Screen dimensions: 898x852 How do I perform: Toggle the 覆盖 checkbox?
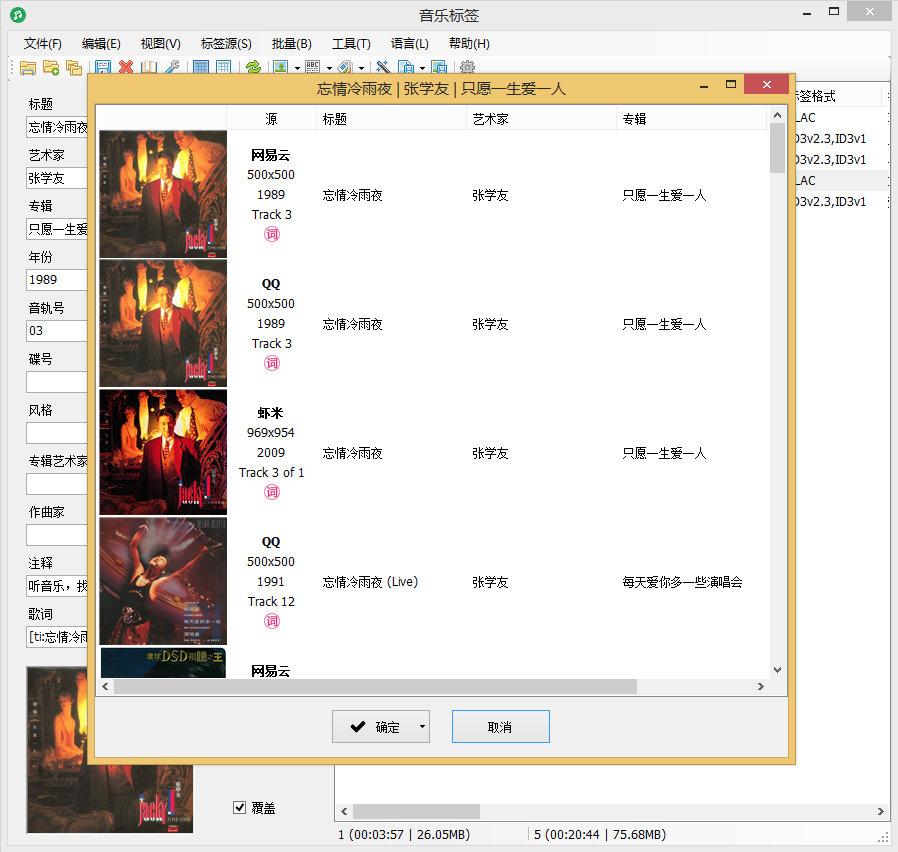[239, 808]
